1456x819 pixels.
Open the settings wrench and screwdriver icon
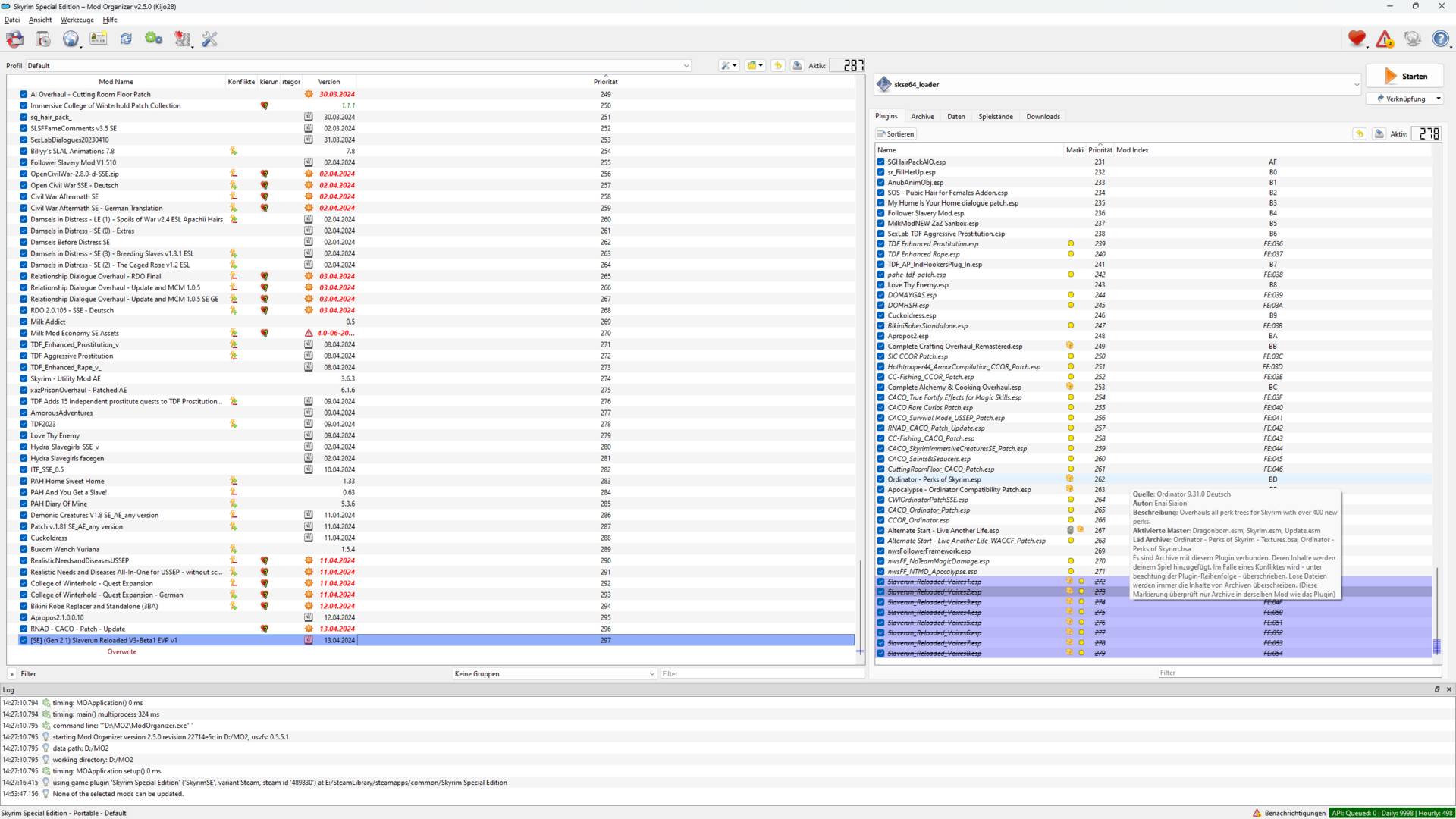[210, 39]
